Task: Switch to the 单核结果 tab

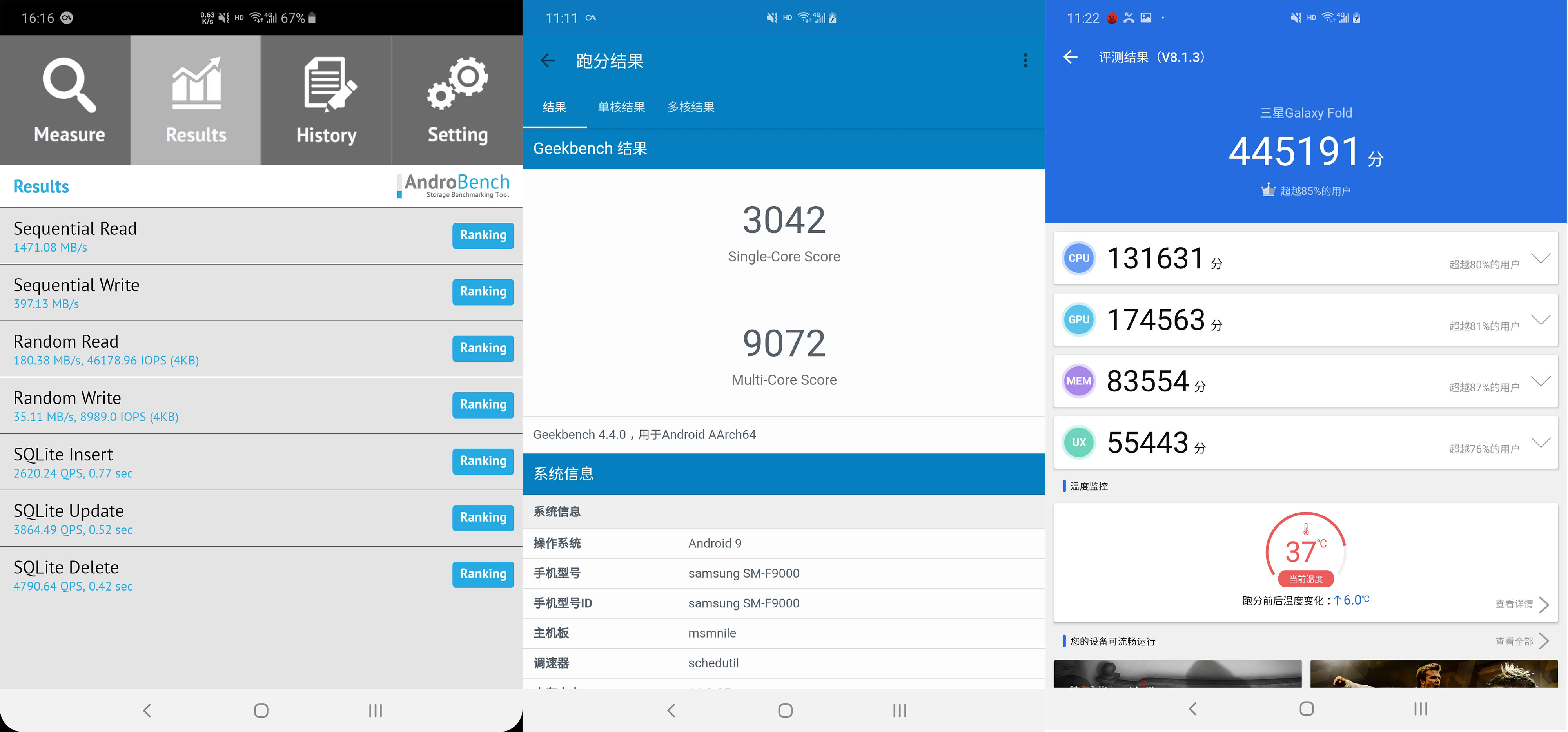Action: coord(621,107)
